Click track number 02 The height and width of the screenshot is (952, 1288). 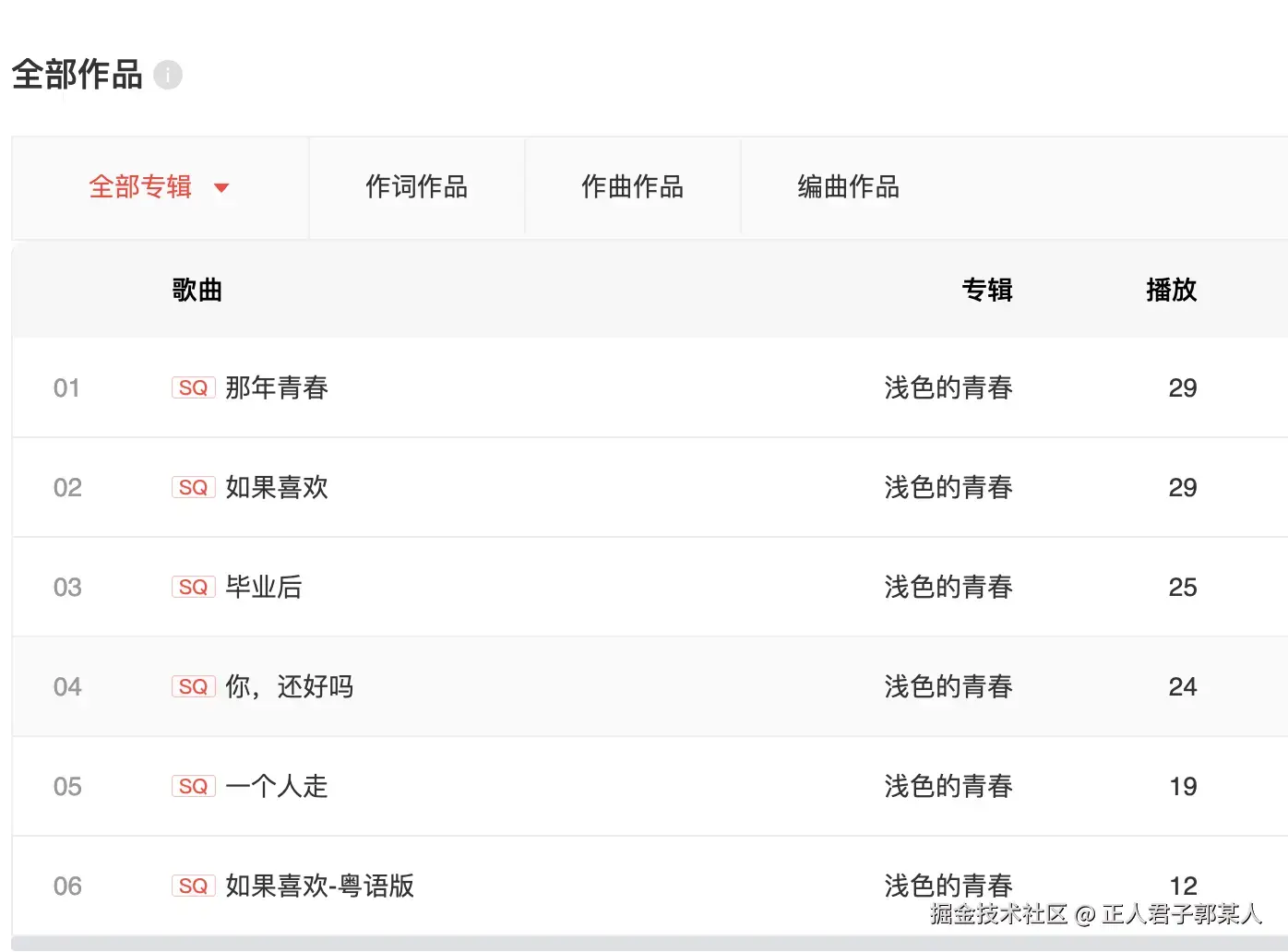click(x=67, y=487)
